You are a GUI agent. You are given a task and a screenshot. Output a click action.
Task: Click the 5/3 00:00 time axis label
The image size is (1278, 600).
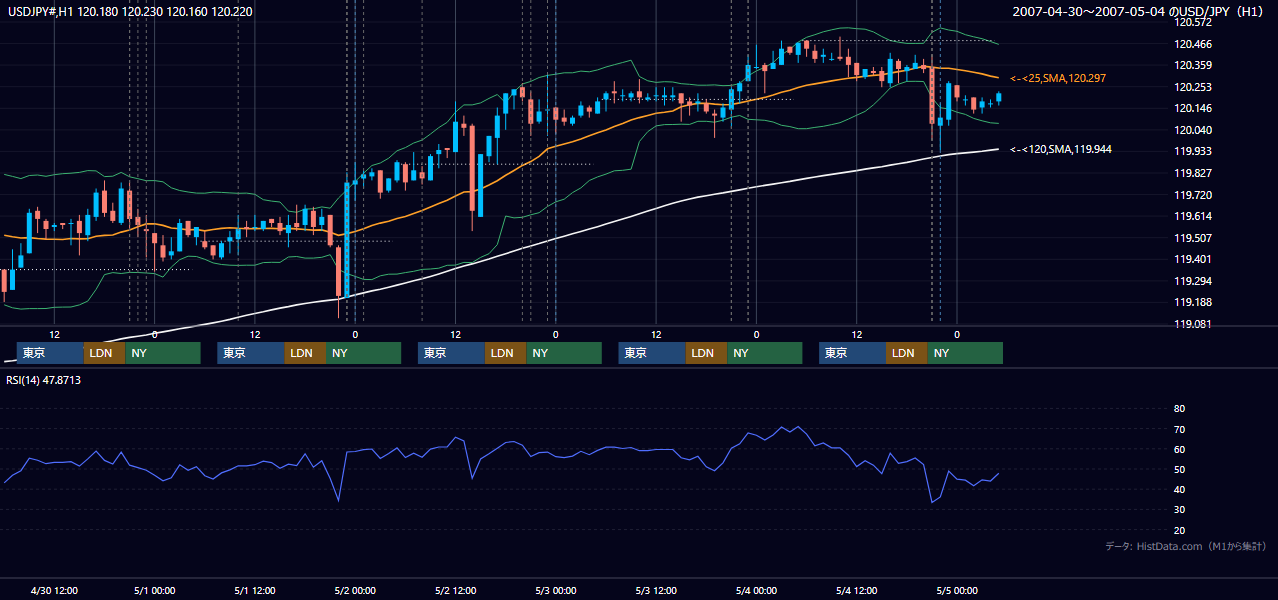pos(555,590)
